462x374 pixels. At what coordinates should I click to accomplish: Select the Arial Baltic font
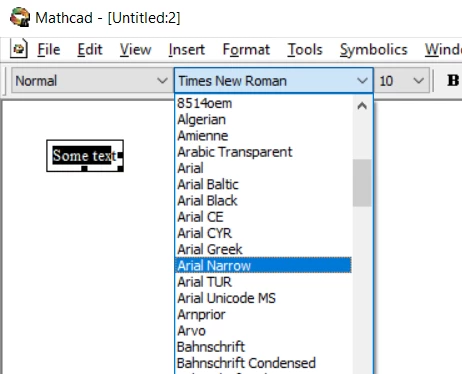point(263,184)
